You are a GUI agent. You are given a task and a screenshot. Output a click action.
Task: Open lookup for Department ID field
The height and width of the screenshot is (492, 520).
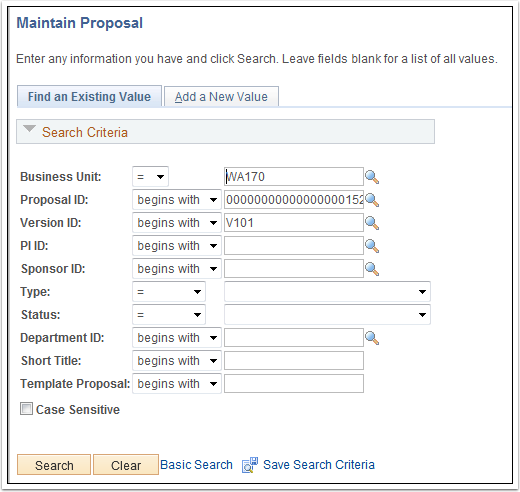[x=372, y=338]
